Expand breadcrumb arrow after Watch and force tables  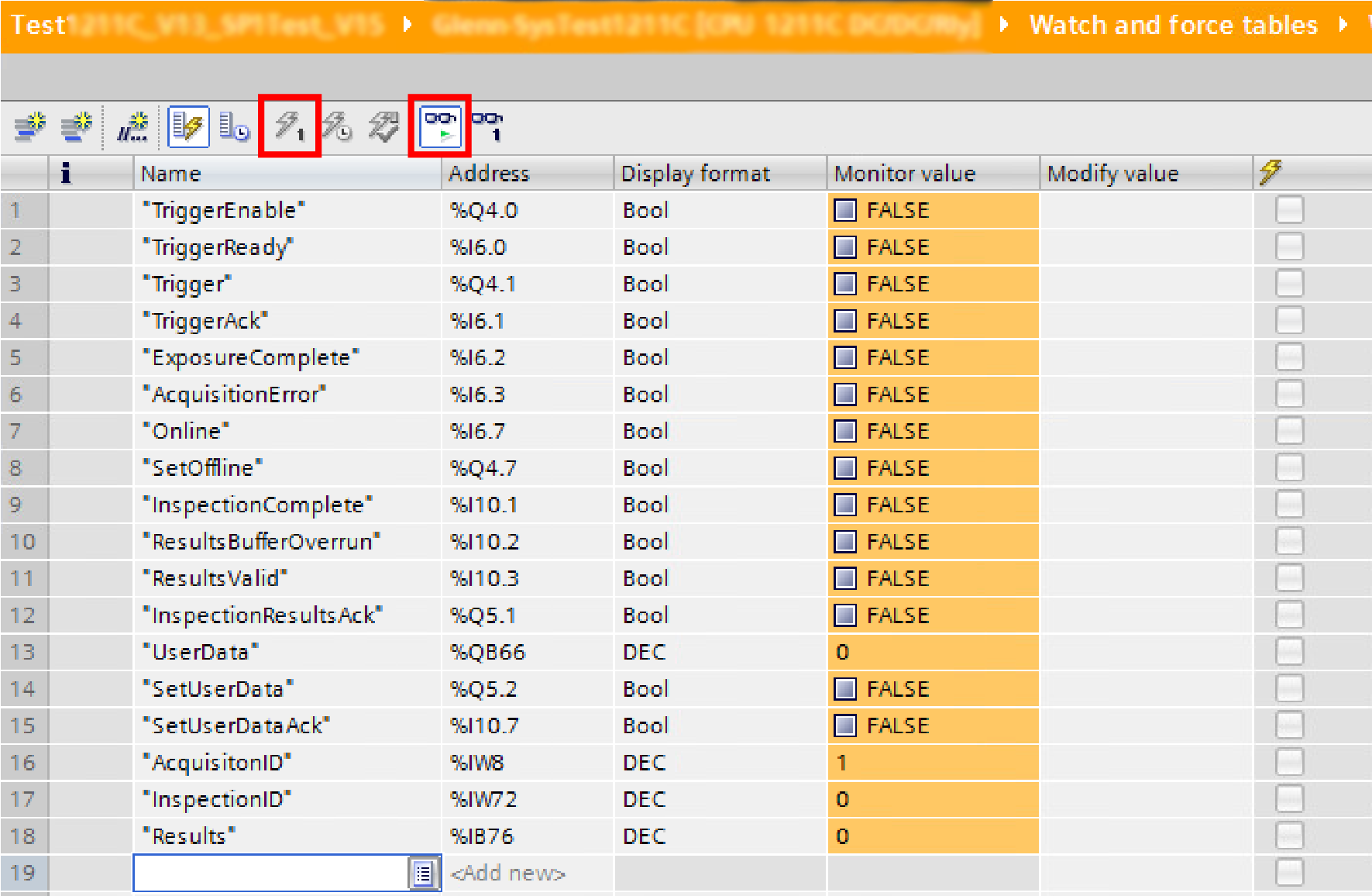pos(1343,26)
